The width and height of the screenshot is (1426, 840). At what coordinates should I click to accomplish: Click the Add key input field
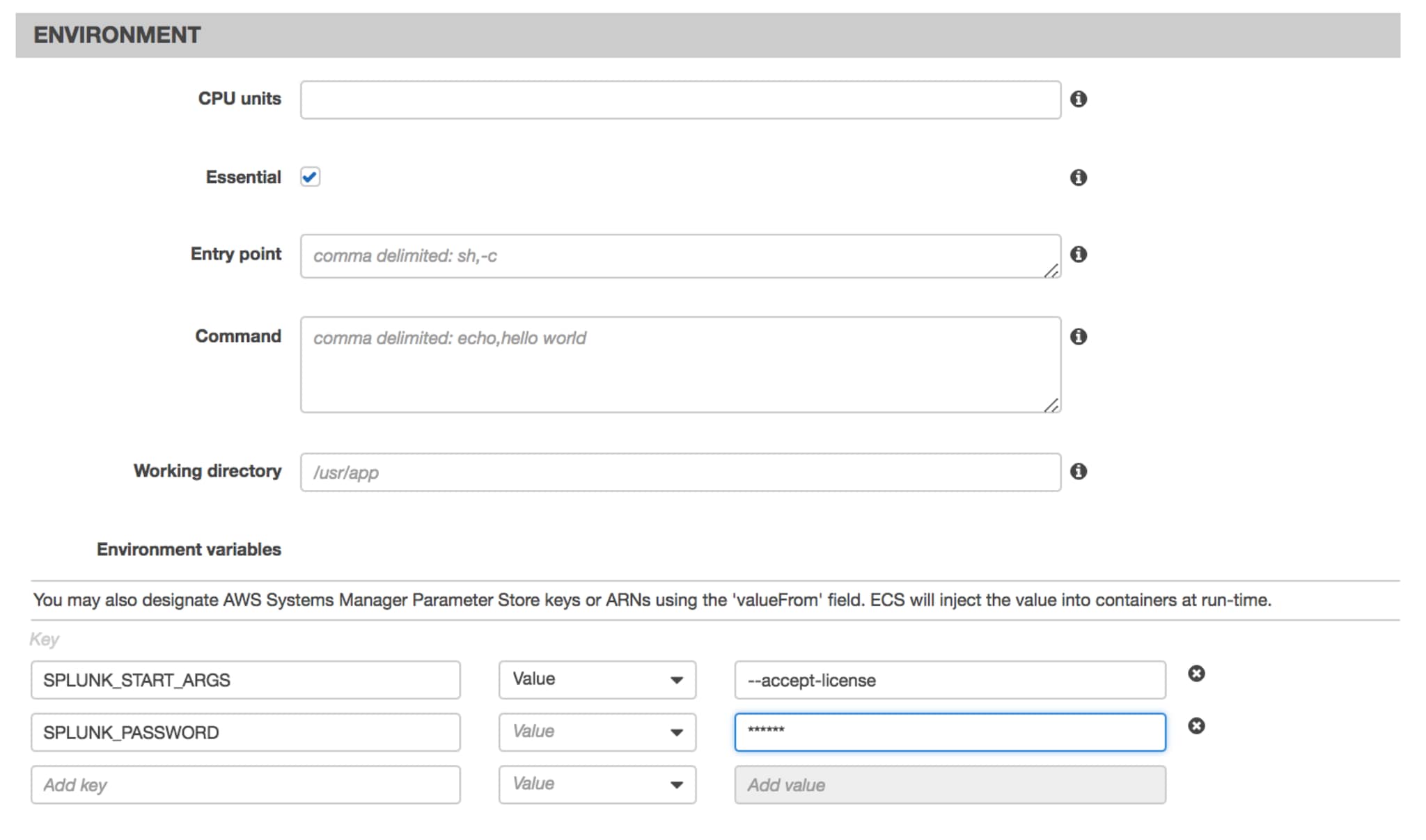click(245, 784)
